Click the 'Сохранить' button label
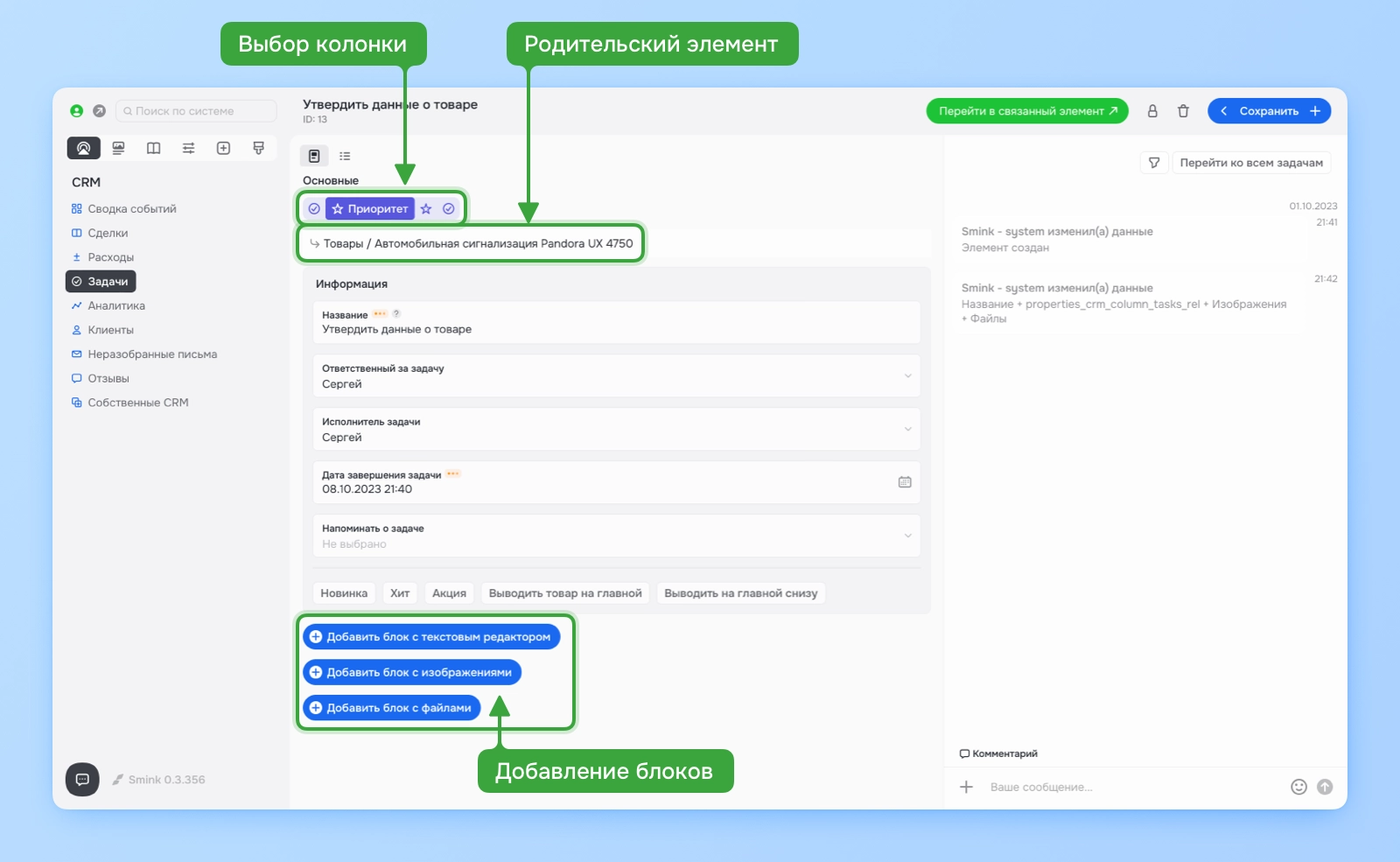Viewport: 1400px width, 862px height. (1269, 111)
